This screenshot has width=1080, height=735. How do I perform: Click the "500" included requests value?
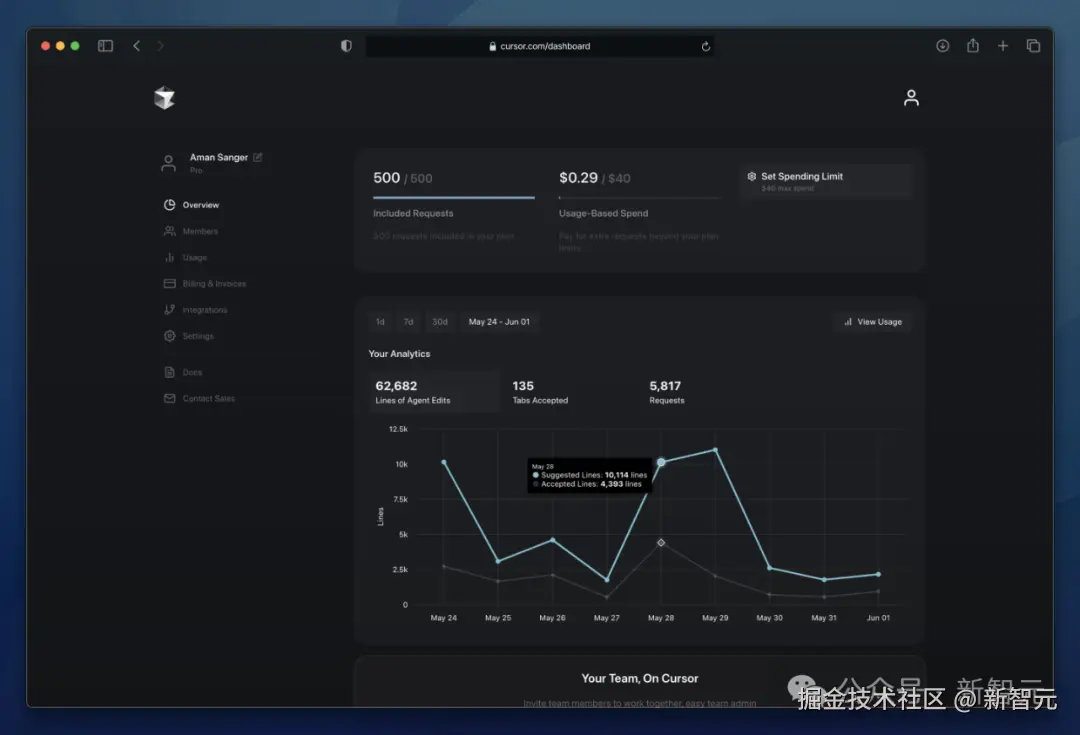tap(386, 178)
